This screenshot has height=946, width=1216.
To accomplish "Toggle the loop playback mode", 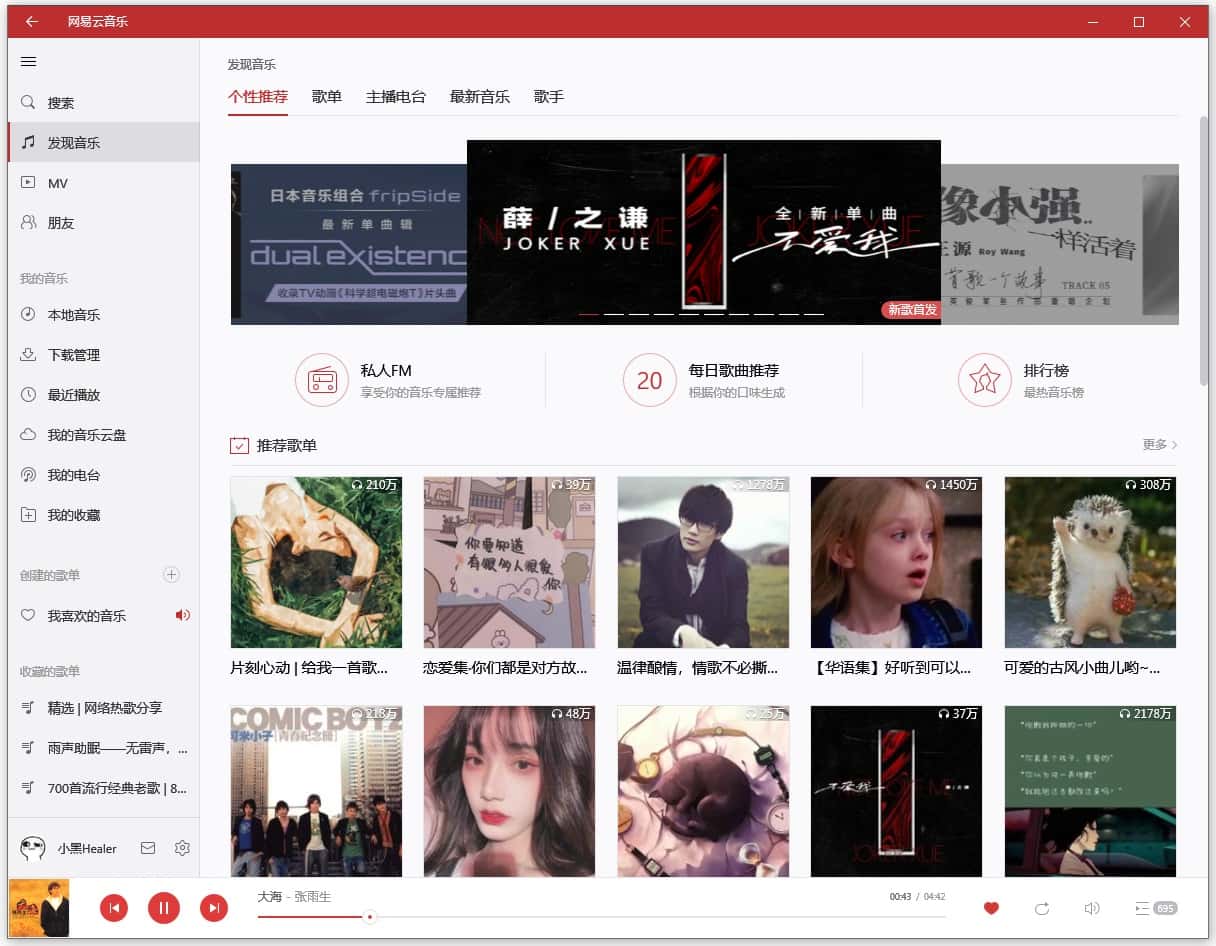I will pyautogui.click(x=1042, y=908).
